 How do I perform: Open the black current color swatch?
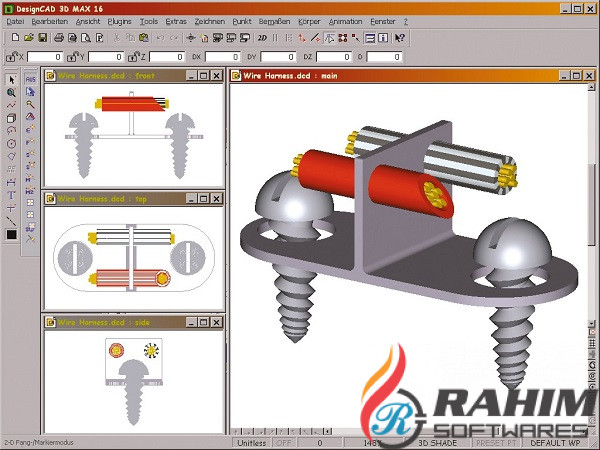click(11, 235)
